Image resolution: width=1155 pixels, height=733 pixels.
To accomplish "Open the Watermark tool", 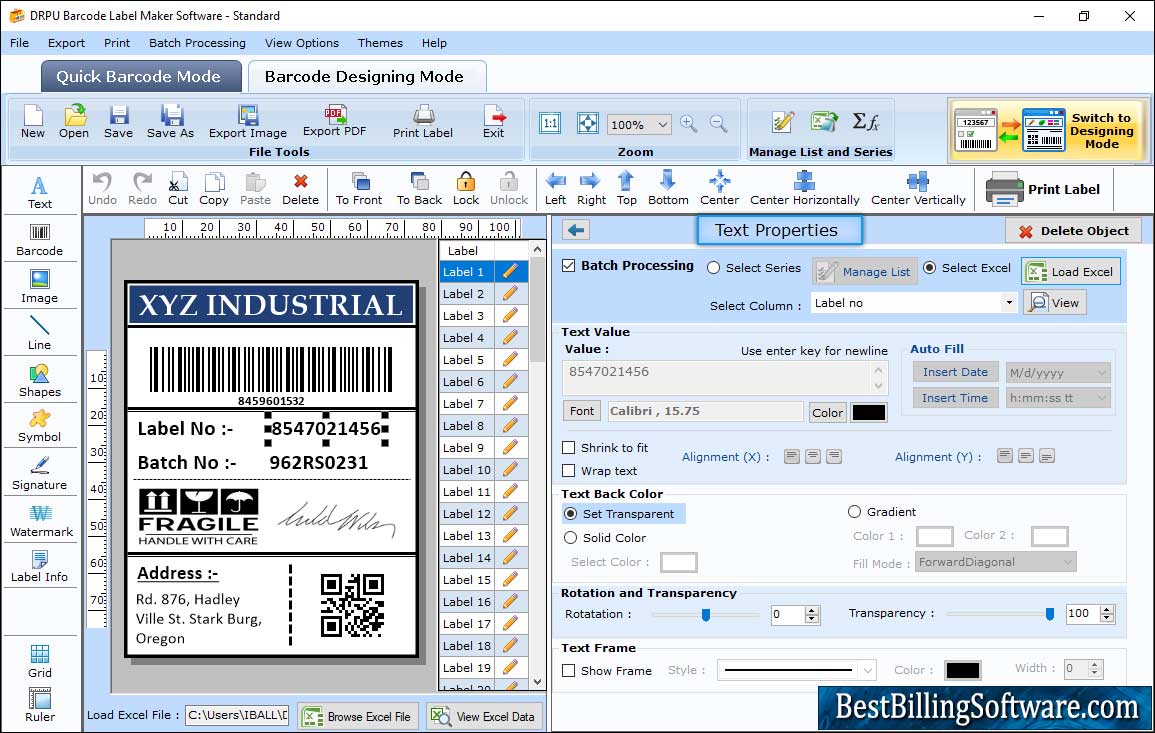I will (41, 521).
